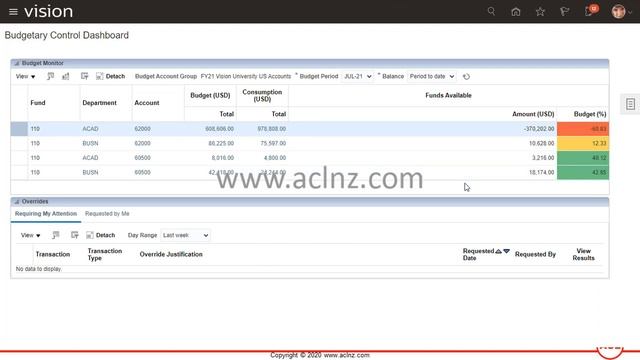The width and height of the screenshot is (640, 360).
Task: Sort Requested Date ascending
Action: (x=498, y=251)
